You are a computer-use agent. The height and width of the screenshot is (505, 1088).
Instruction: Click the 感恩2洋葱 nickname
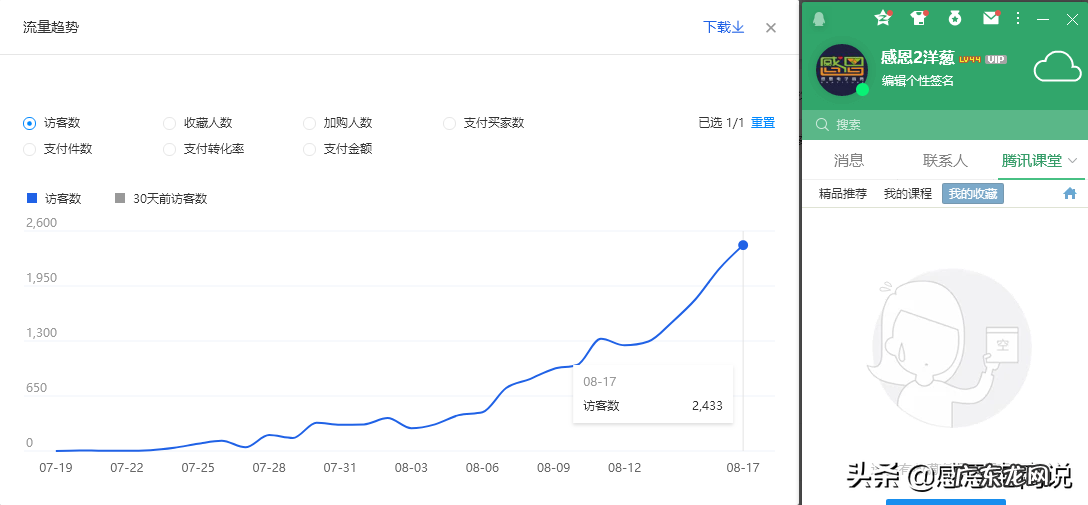[918, 58]
